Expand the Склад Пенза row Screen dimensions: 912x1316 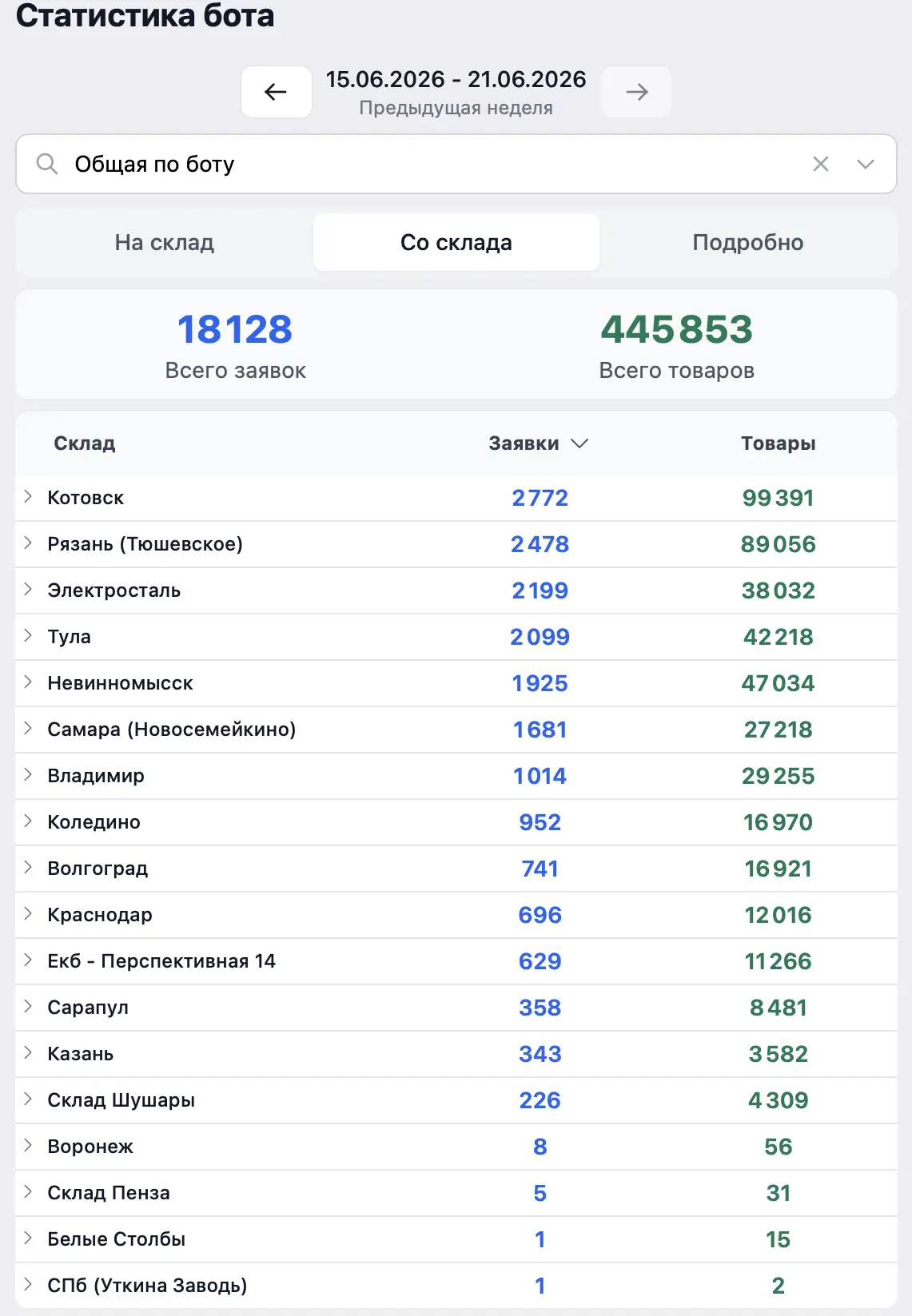28,1192
